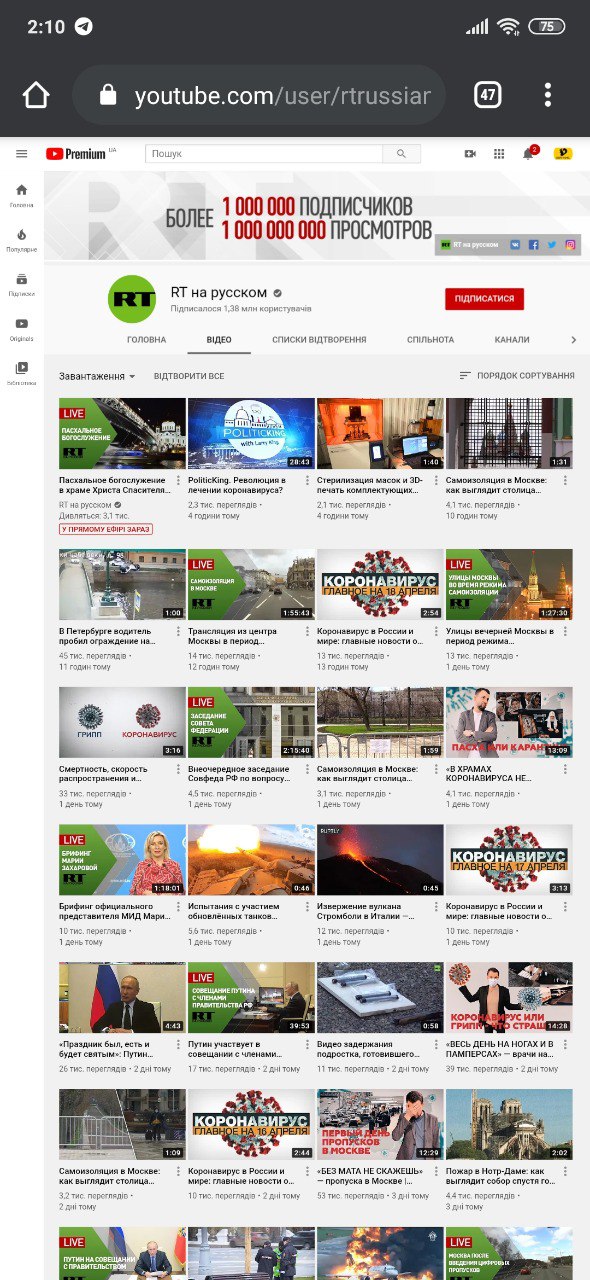The width and height of the screenshot is (590, 1280).
Task: Open options for «В храмах коронавируса» video
Action: tap(566, 770)
